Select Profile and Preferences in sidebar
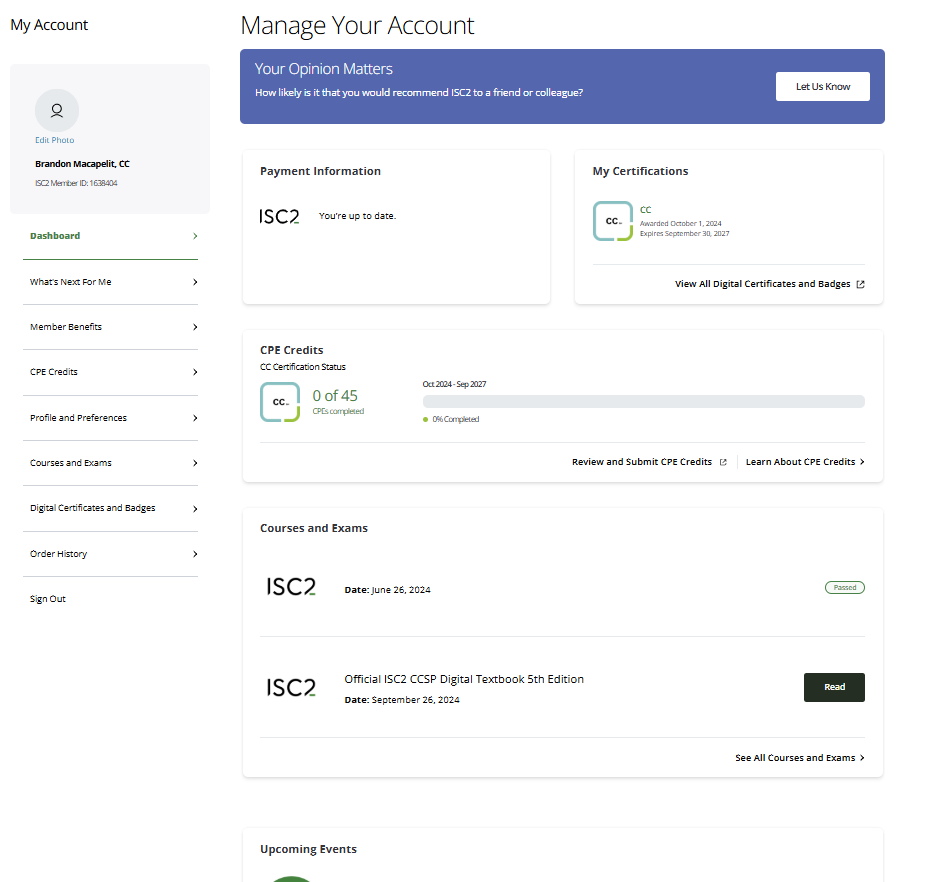The height and width of the screenshot is (882, 925). pyautogui.click(x=78, y=418)
